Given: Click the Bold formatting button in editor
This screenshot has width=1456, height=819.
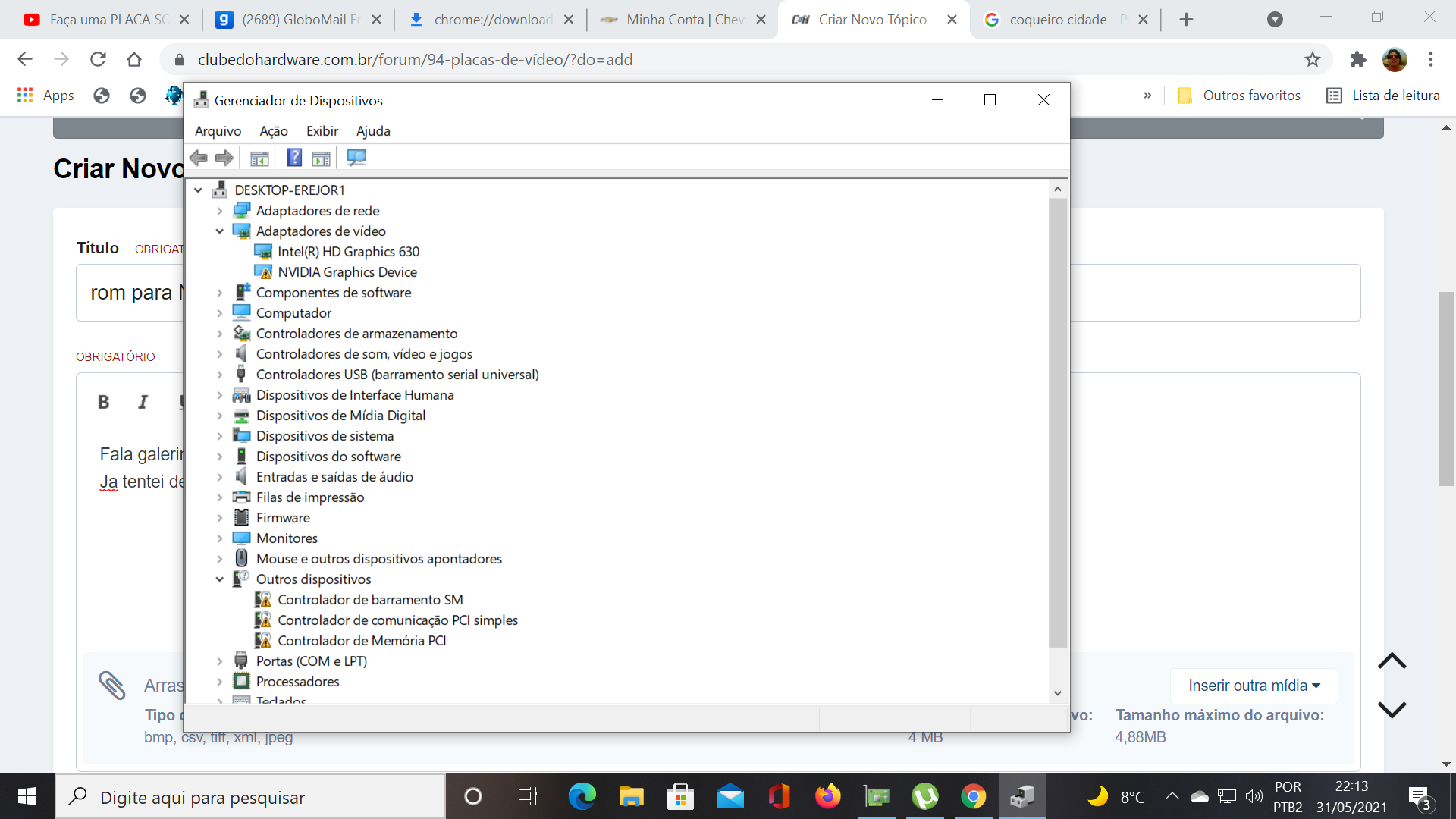Looking at the screenshot, I should point(104,402).
